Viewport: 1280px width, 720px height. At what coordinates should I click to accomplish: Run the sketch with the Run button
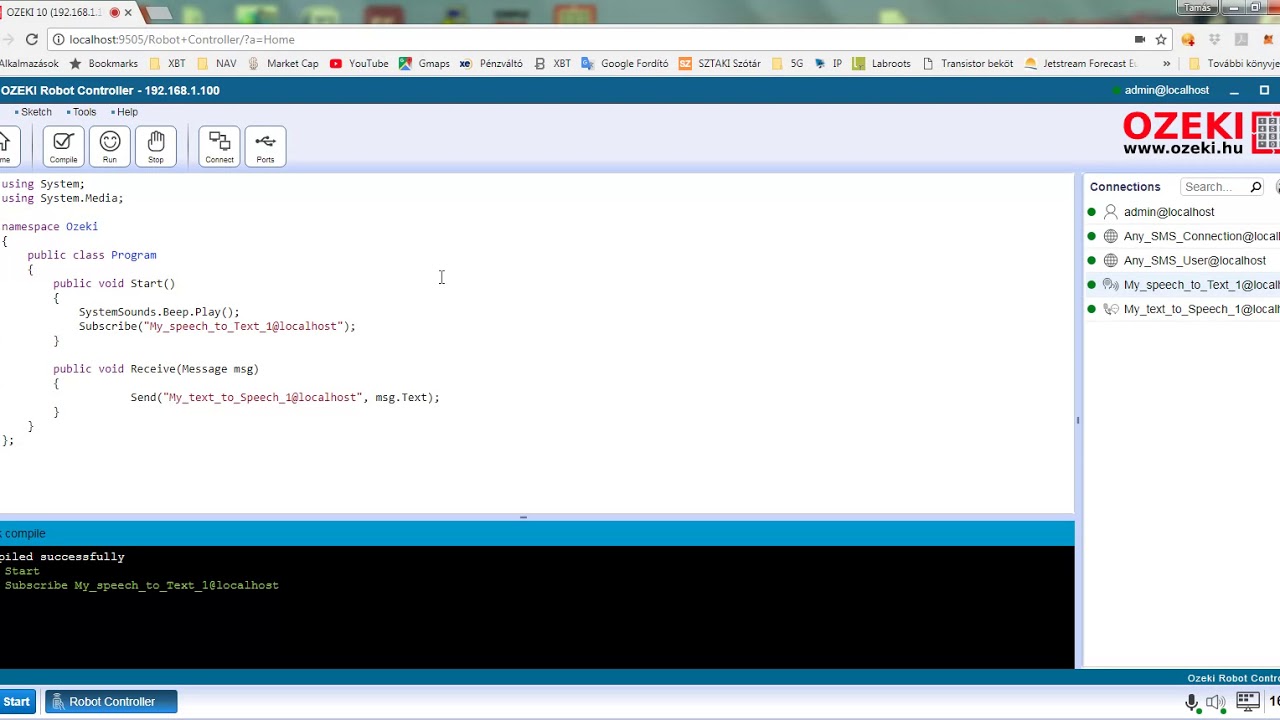pos(110,147)
